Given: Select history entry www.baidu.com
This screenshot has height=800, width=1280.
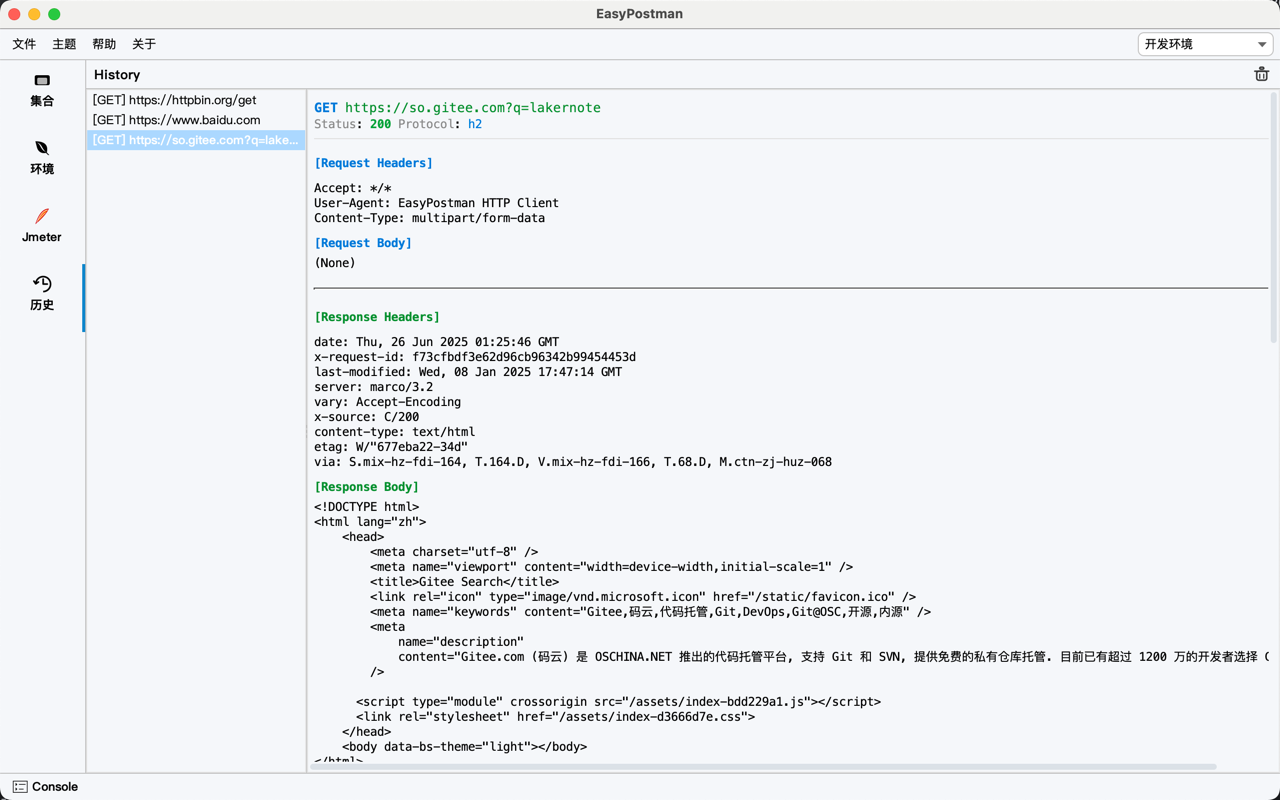Looking at the screenshot, I should tap(196, 120).
